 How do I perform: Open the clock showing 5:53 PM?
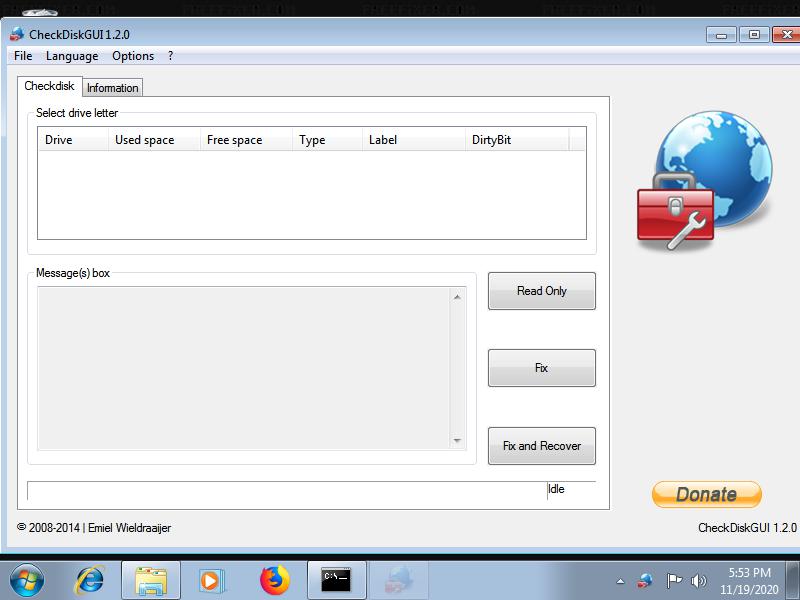[749, 581]
